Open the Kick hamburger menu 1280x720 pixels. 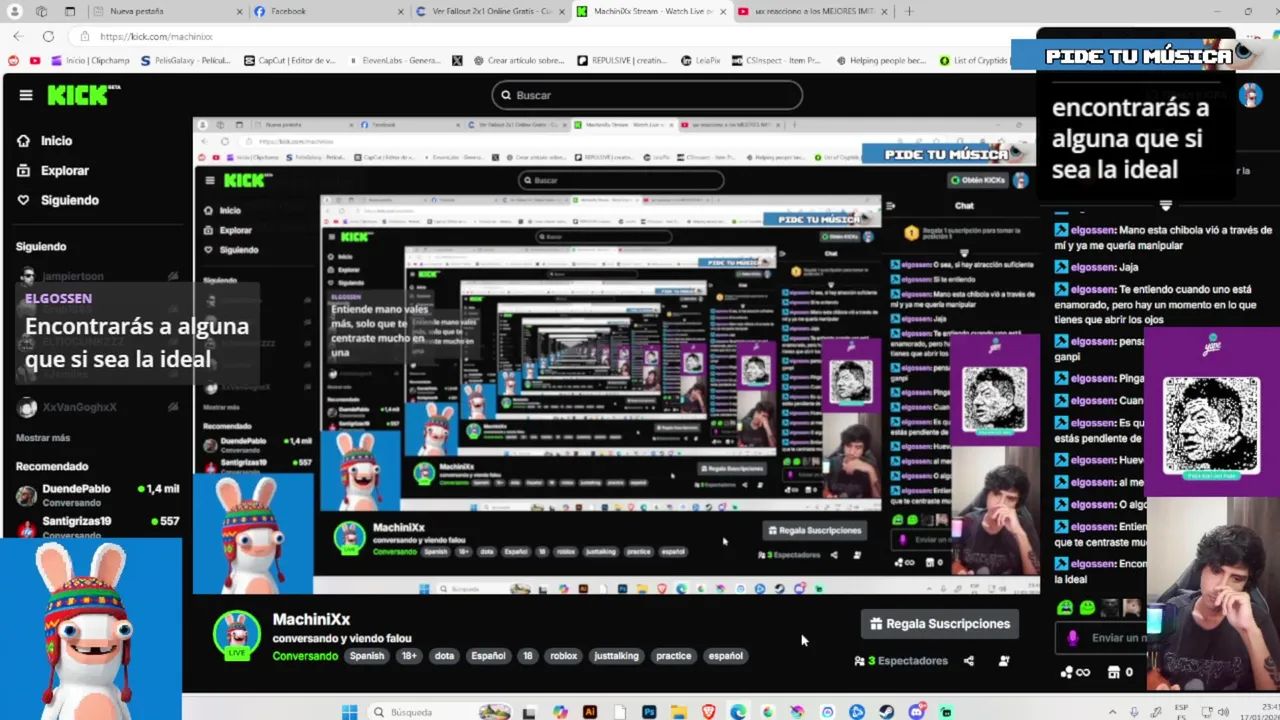[26, 95]
